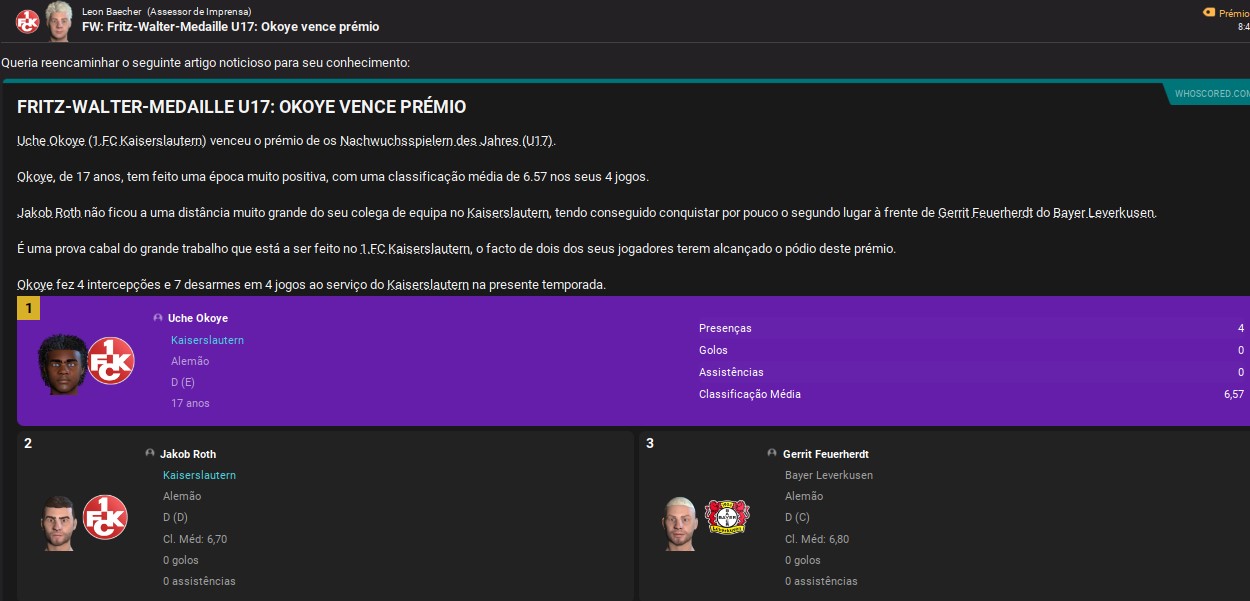Open 1.FC Kaiserslautern link in first sentence

(x=149, y=140)
